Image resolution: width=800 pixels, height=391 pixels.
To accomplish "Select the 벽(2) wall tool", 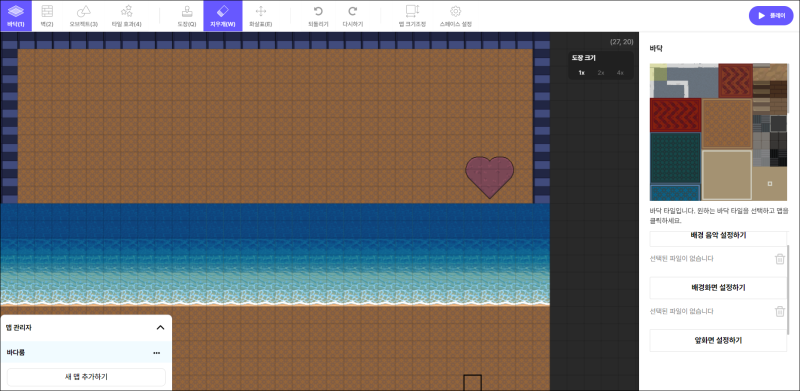I will click(x=47, y=16).
